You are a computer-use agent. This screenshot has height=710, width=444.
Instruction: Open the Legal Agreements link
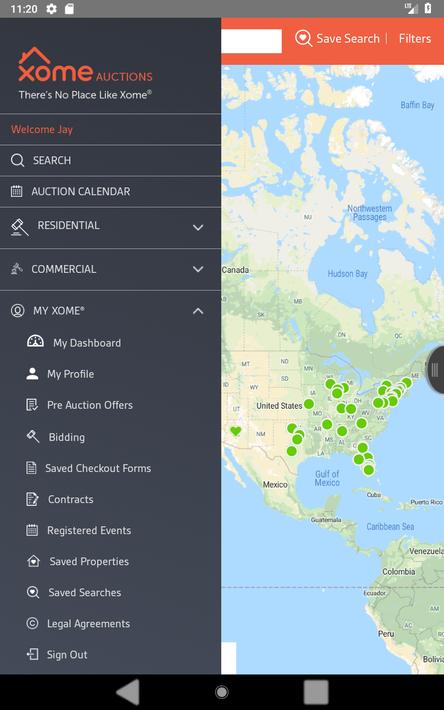[x=88, y=624]
